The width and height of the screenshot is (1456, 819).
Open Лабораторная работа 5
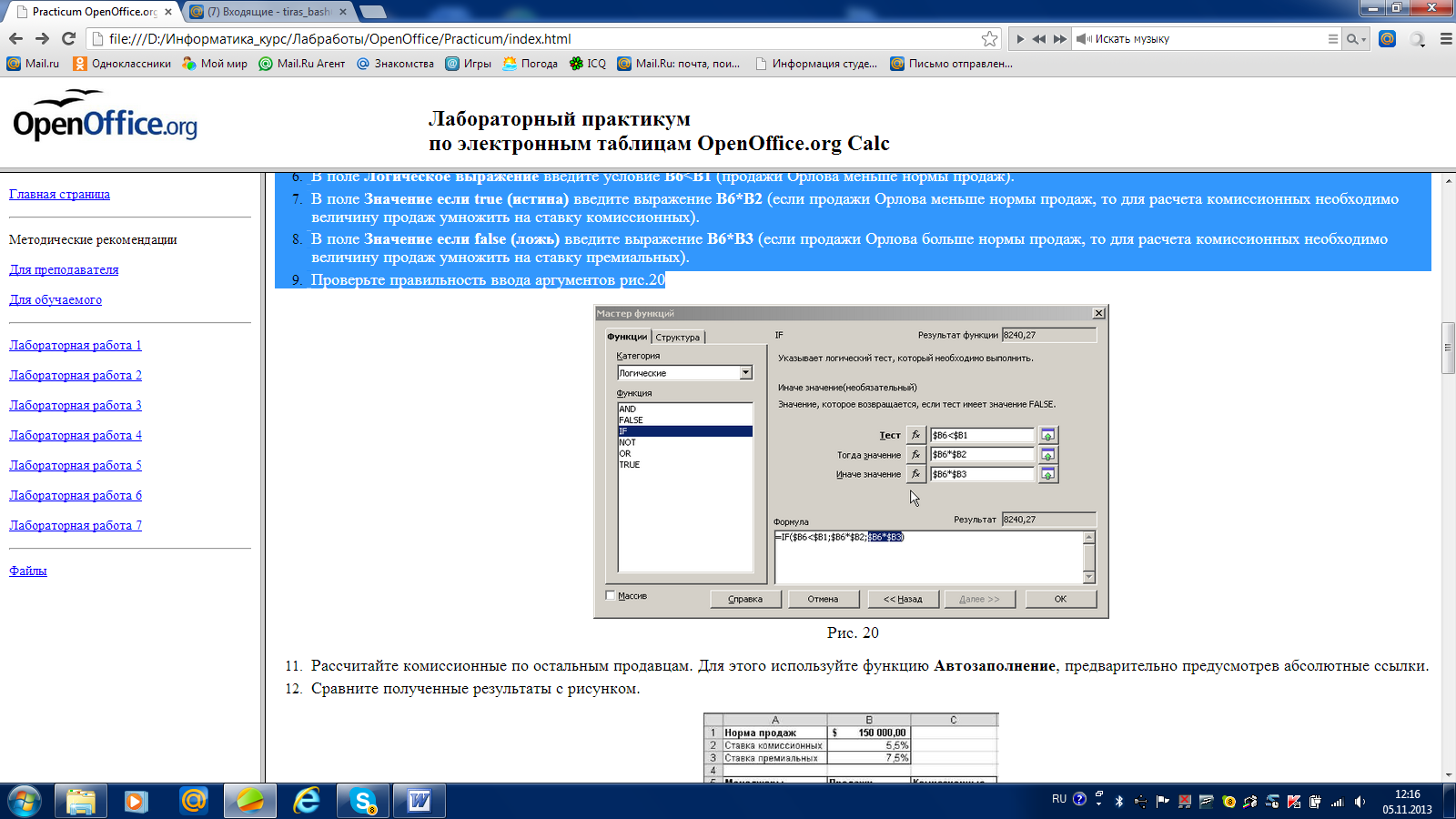76,465
